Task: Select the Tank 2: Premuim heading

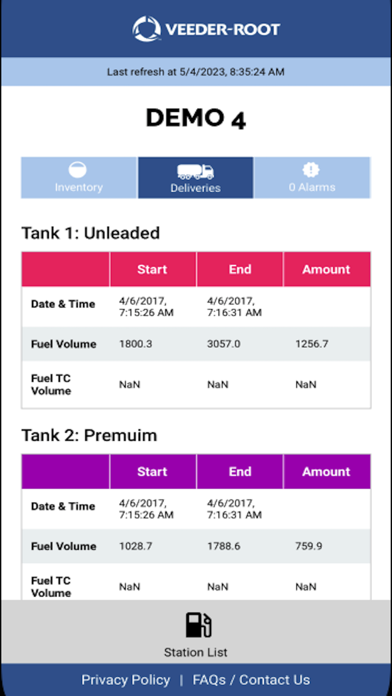Action: click(x=89, y=435)
